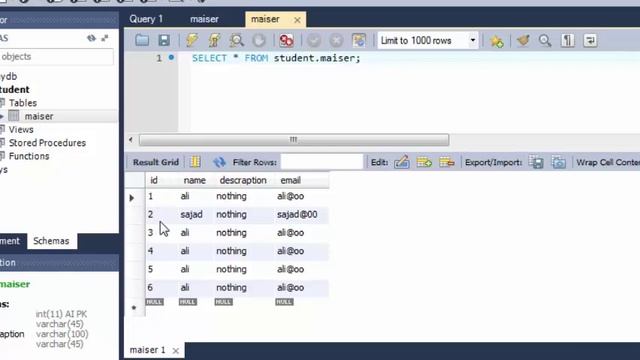Viewport: 640px width, 360px height.
Task: Run Explain plan magnifier-lightning icon
Action: tap(236, 40)
